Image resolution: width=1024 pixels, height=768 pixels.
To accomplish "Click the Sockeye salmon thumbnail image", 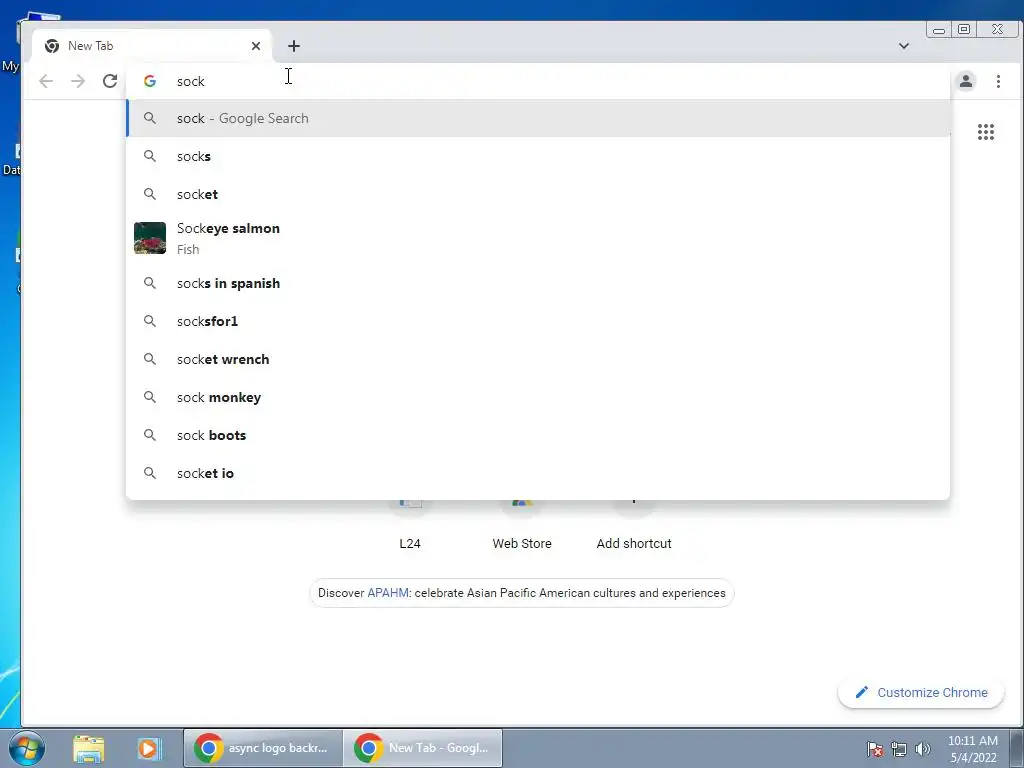I will tap(150, 238).
